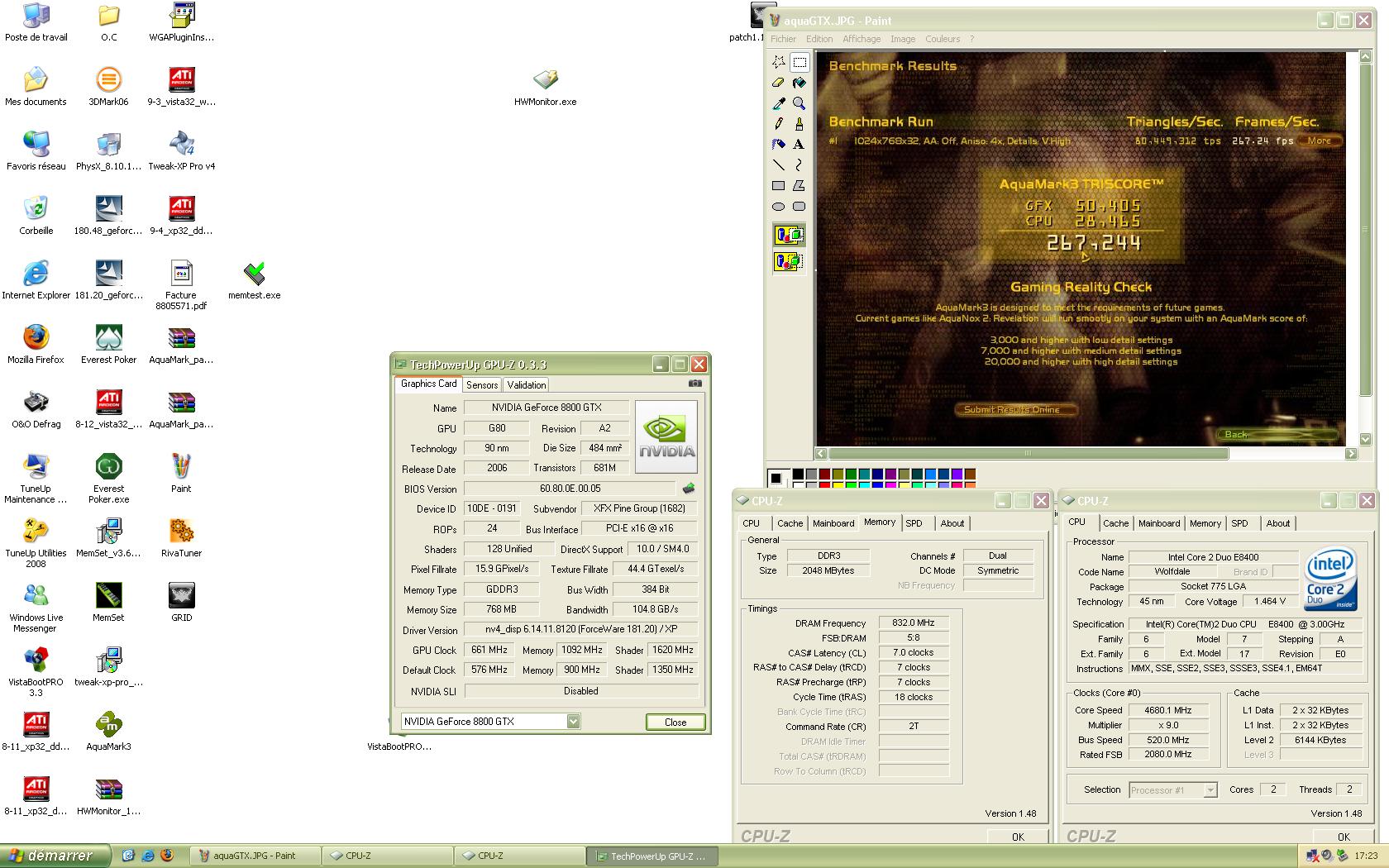Select the Rectangle shape tool
Viewport: 1389px width, 868px height.
coord(778,186)
